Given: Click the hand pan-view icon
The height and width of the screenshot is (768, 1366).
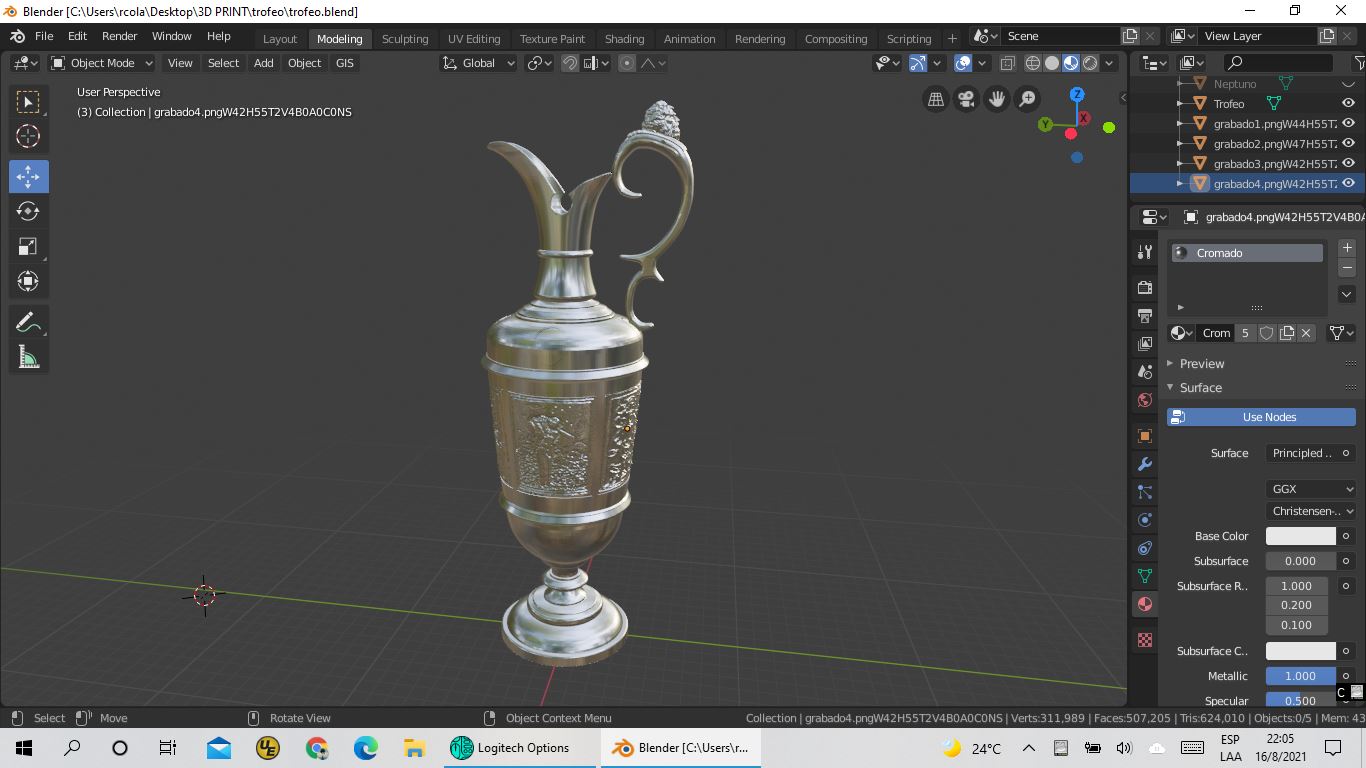Looking at the screenshot, I should click(997, 99).
